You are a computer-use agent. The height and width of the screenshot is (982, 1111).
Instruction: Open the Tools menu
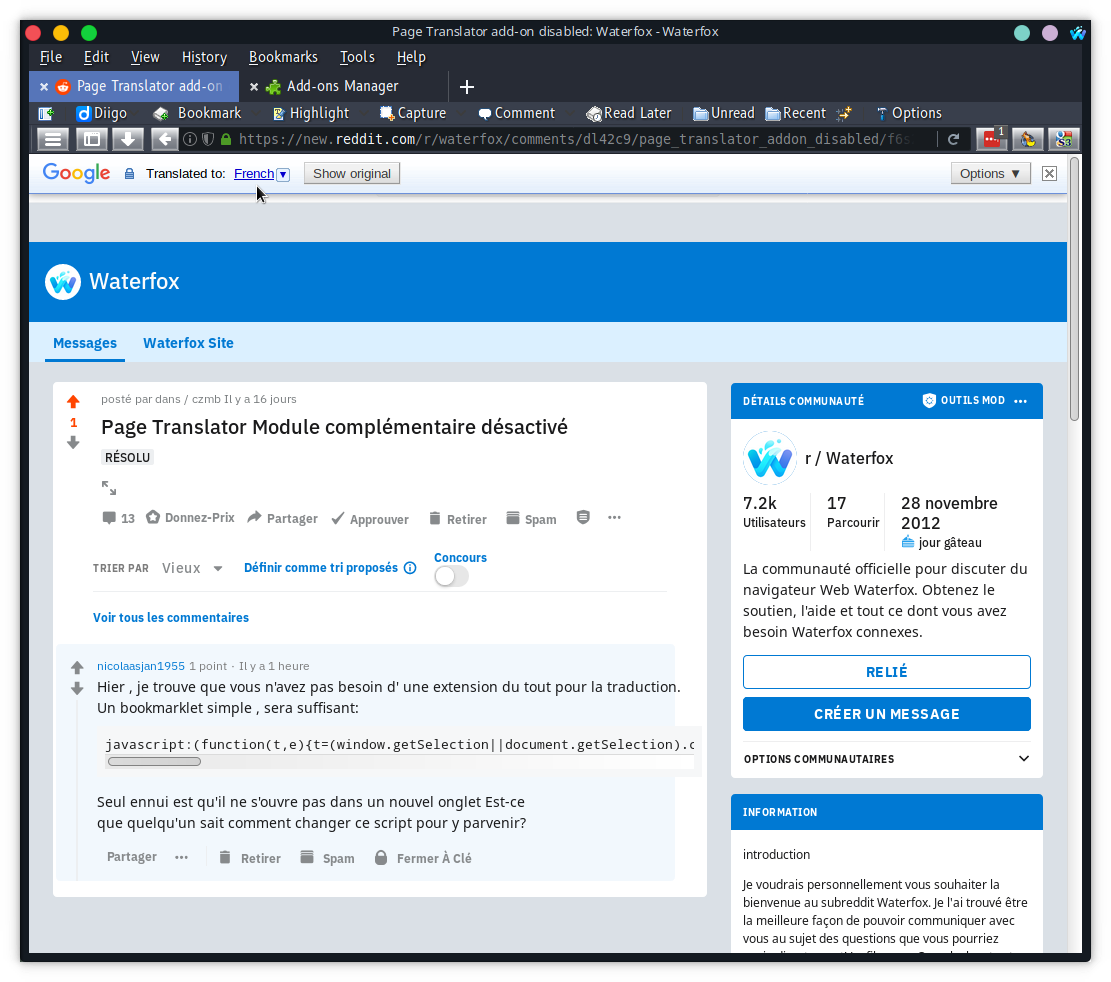pyautogui.click(x=357, y=57)
